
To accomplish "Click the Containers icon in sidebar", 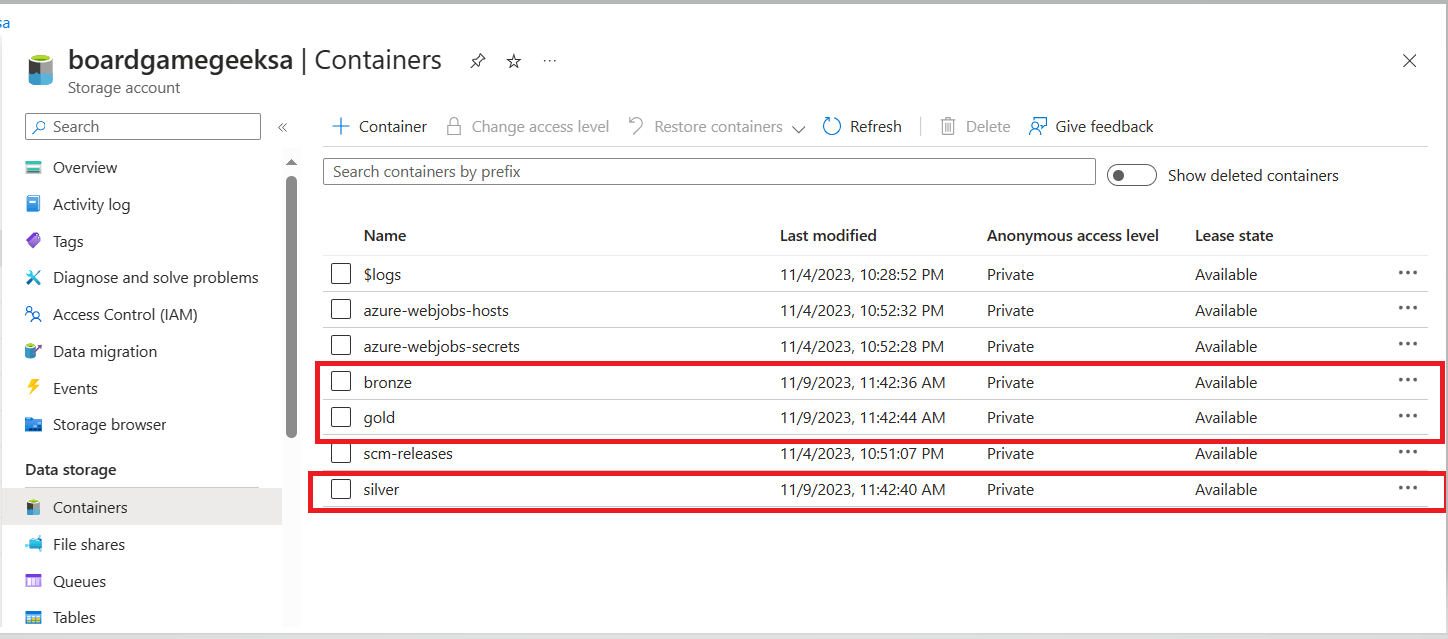I will point(34,507).
